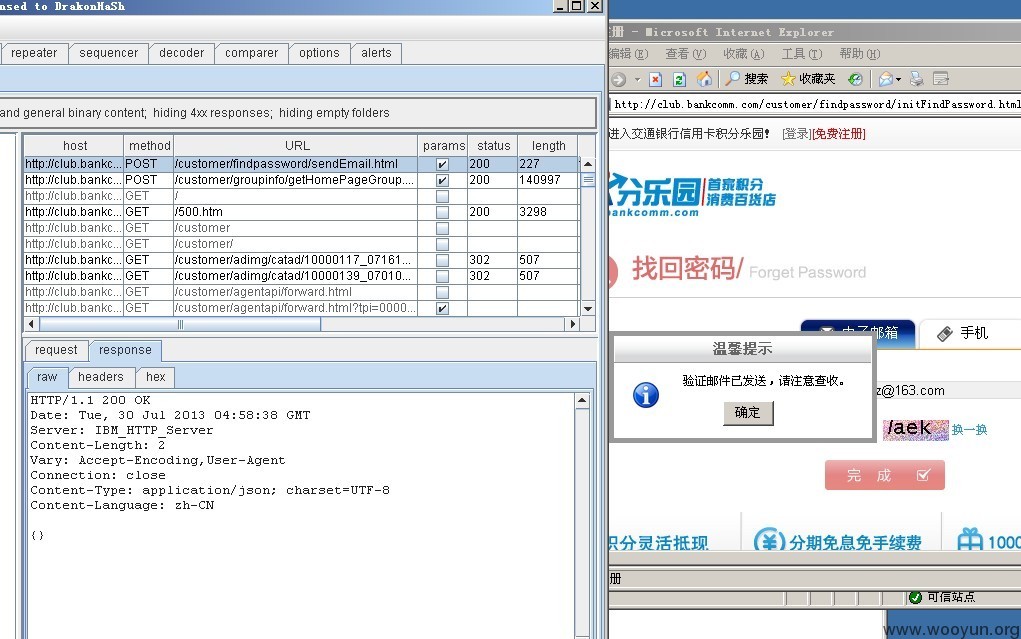Viewport: 1021px width, 639px height.
Task: Switch to the sequencer tab
Action: (x=109, y=53)
